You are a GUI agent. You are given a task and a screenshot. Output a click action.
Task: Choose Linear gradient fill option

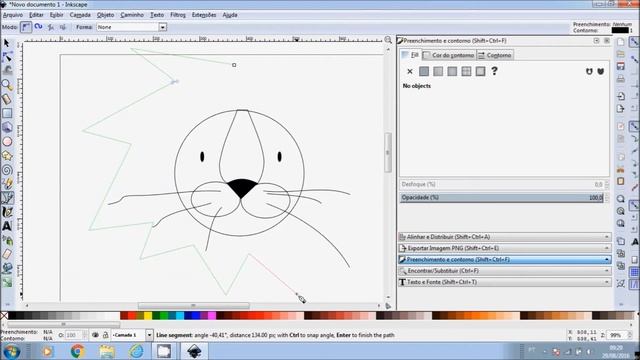(x=438, y=71)
